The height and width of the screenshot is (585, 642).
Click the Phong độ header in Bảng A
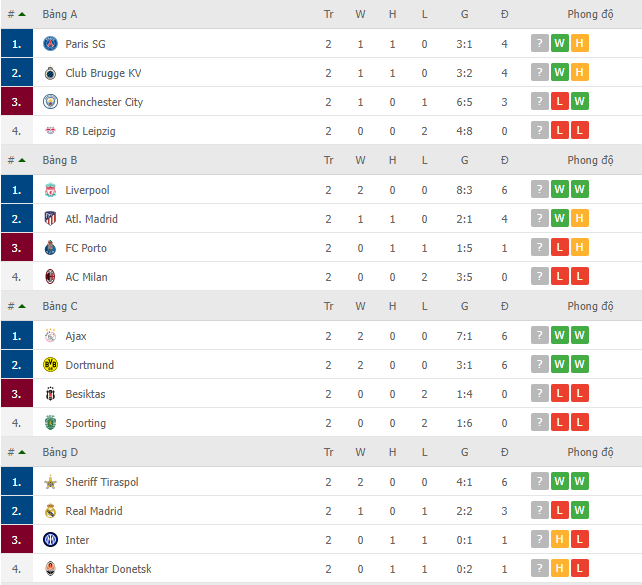[590, 14]
